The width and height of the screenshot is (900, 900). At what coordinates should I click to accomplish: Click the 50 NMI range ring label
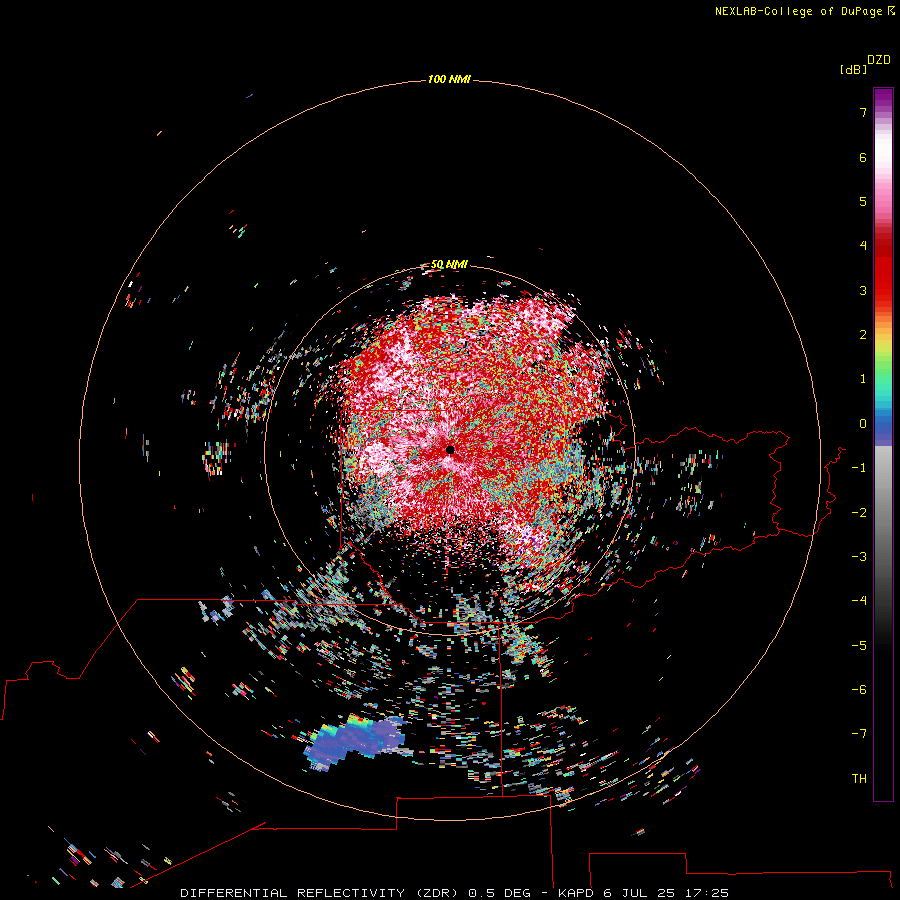(x=449, y=264)
